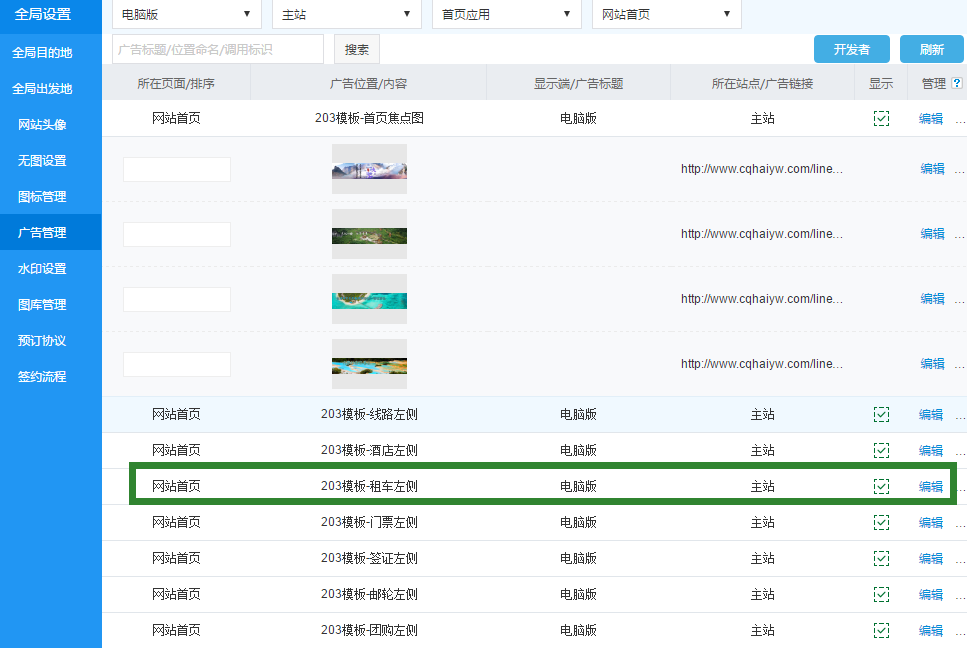Click the 搜索 button
The height and width of the screenshot is (648, 967).
pyautogui.click(x=357, y=49)
